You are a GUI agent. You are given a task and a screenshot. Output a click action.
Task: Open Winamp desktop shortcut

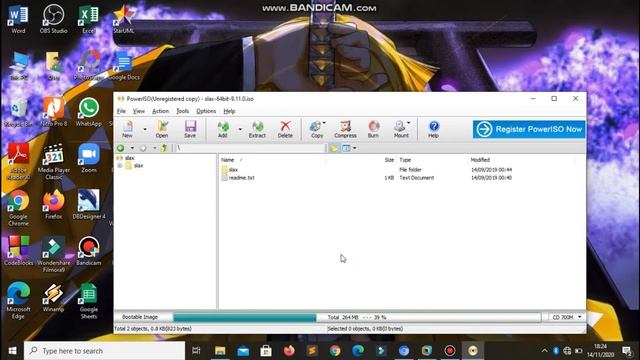pyautogui.click(x=53, y=298)
